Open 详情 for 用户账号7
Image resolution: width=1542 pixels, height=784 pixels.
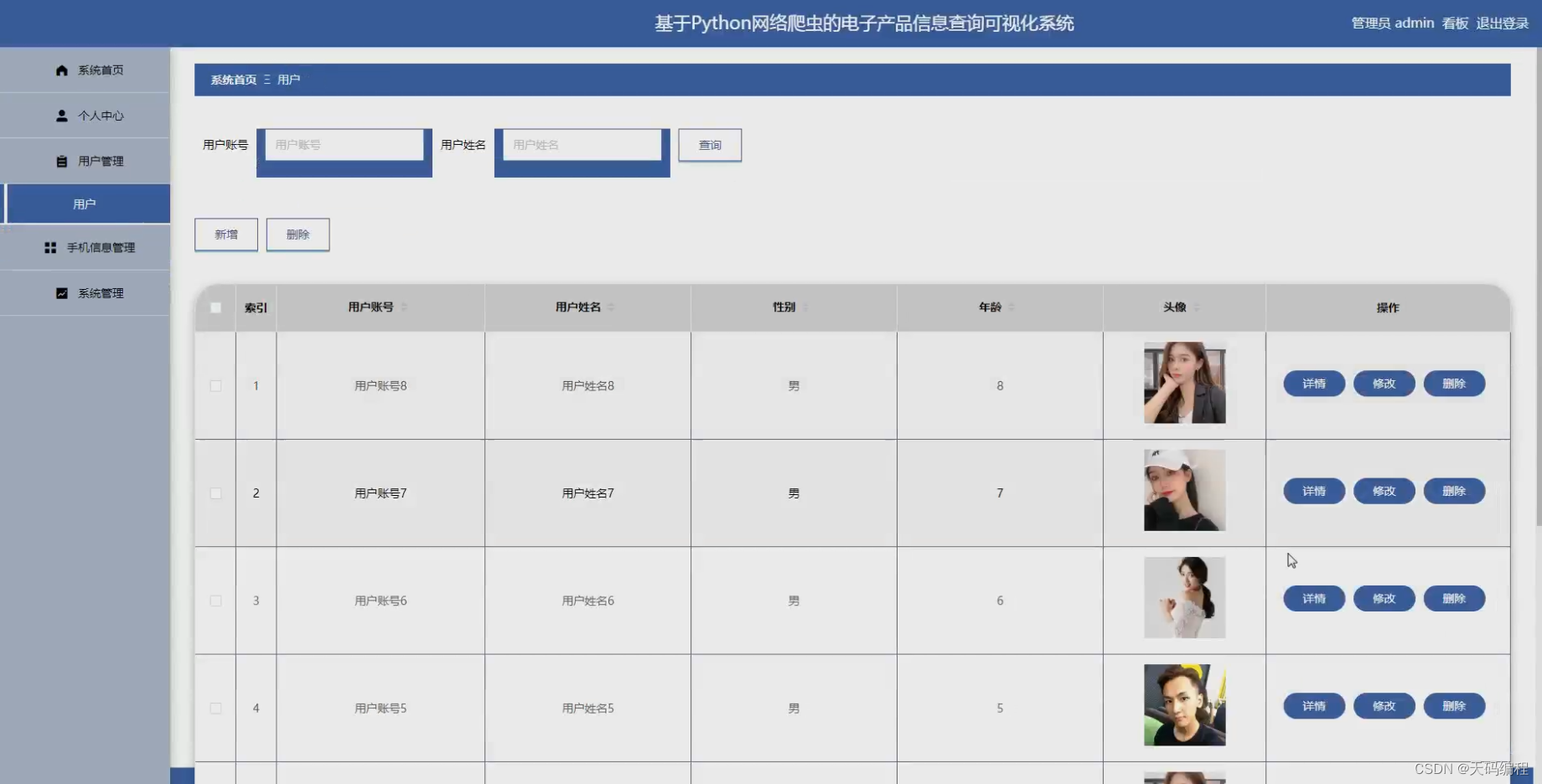[x=1314, y=491]
